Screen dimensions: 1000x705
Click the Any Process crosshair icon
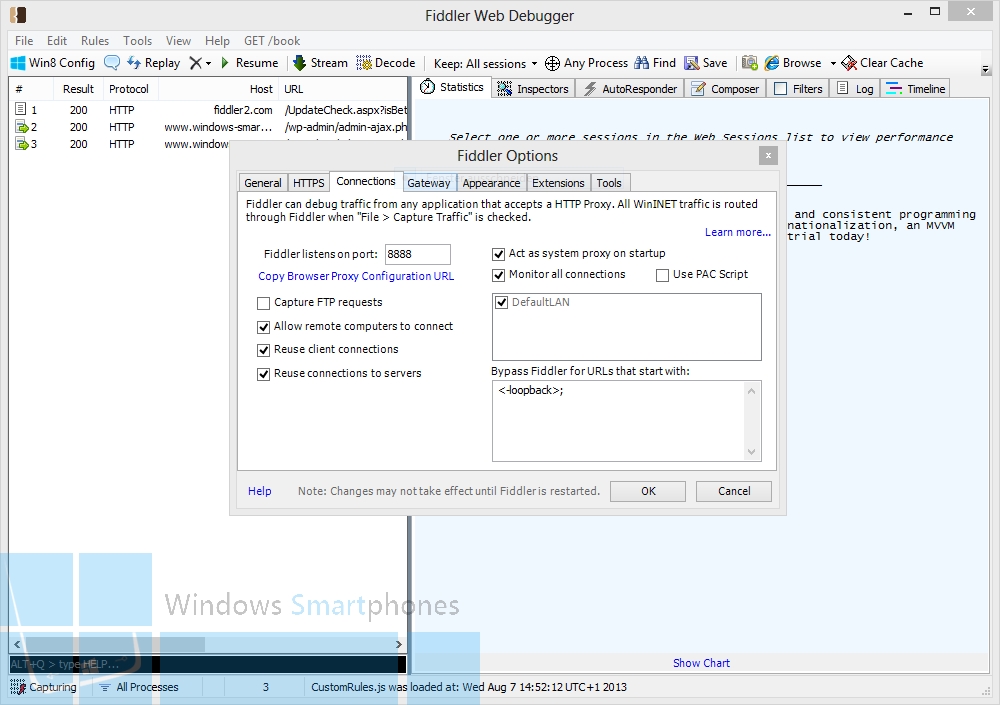(552, 63)
